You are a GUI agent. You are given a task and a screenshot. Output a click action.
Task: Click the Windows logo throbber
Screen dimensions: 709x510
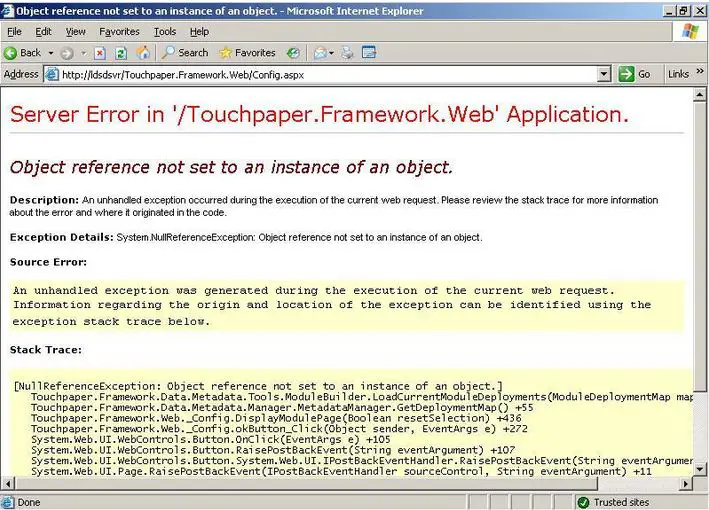click(690, 32)
